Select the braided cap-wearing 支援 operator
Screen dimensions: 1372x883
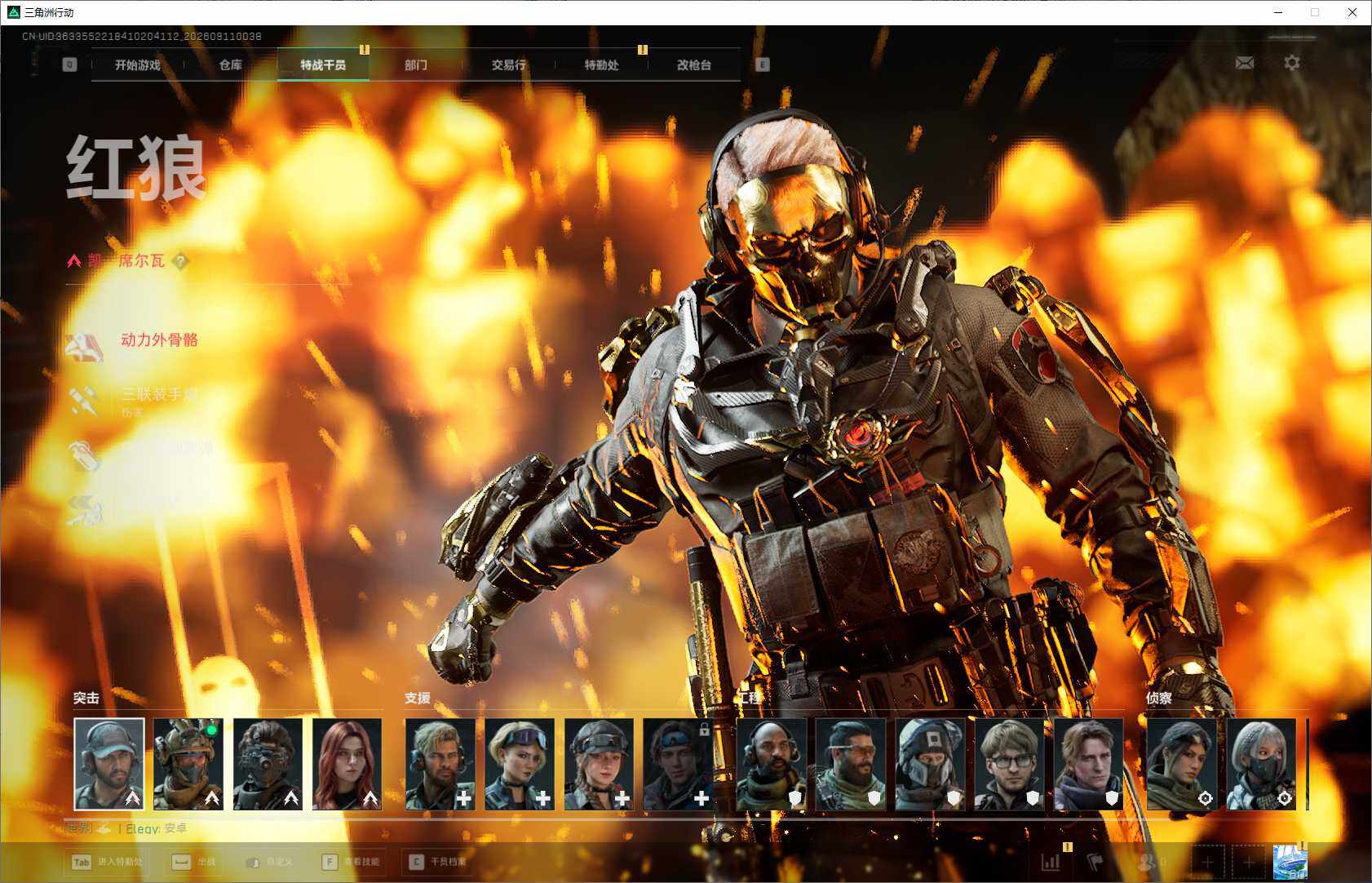(x=599, y=764)
